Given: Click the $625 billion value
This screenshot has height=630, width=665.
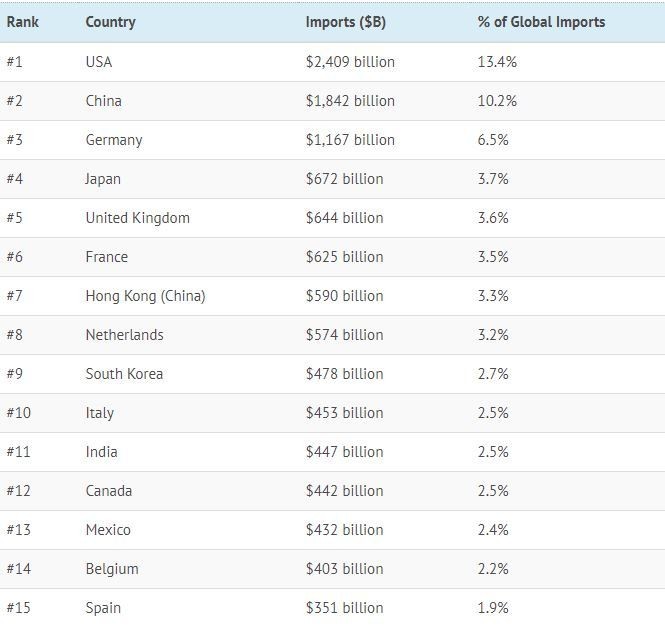Looking at the screenshot, I should (x=344, y=257).
